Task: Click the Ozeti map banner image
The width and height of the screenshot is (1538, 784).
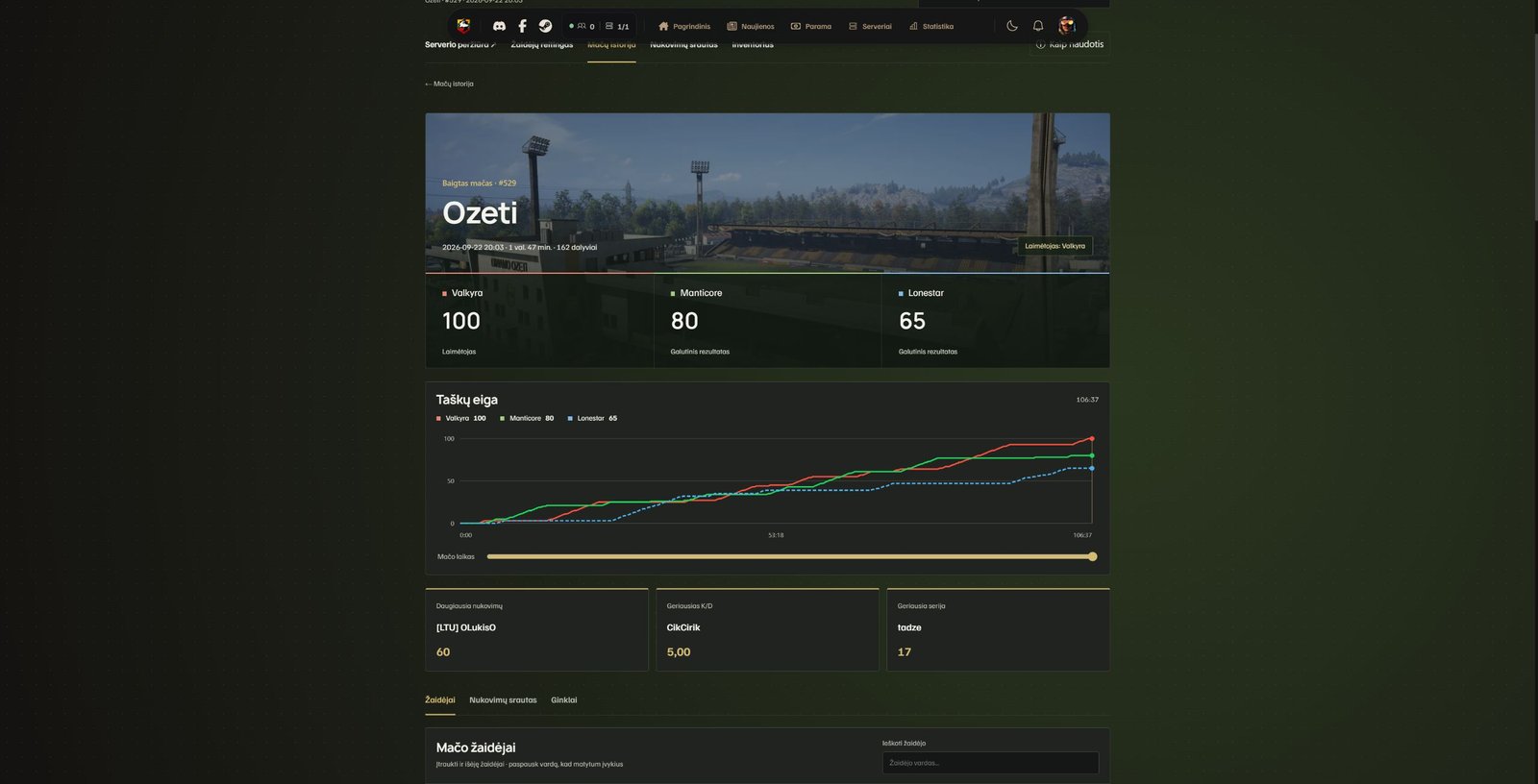Action: click(767, 192)
